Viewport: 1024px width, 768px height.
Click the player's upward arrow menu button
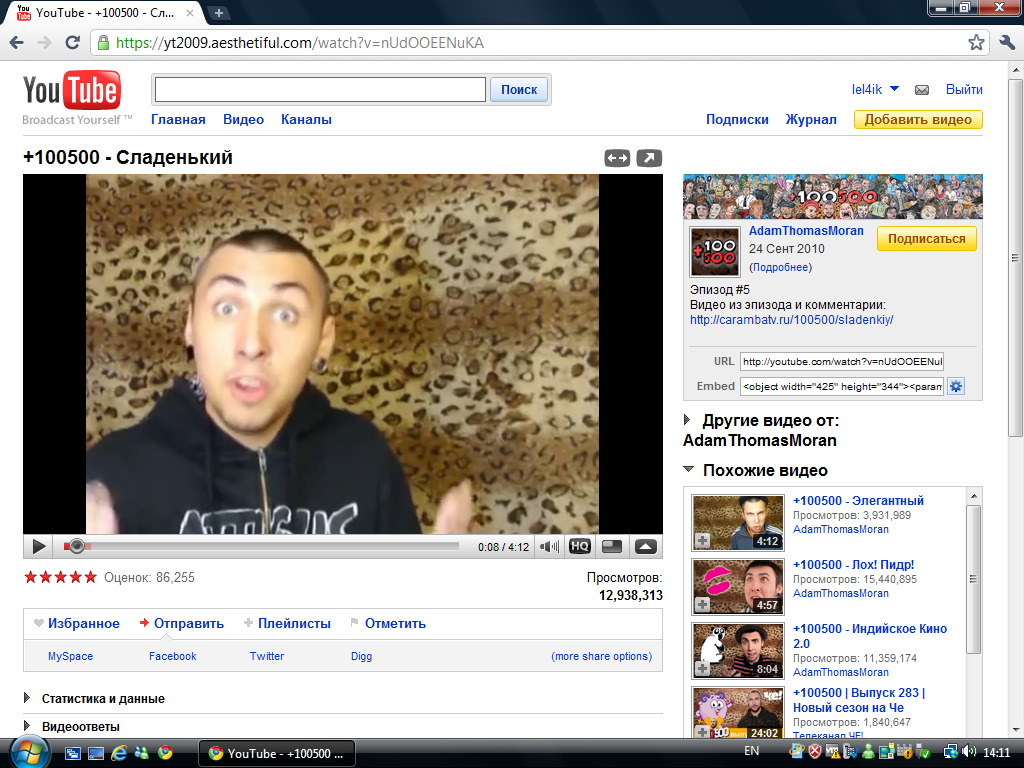645,547
